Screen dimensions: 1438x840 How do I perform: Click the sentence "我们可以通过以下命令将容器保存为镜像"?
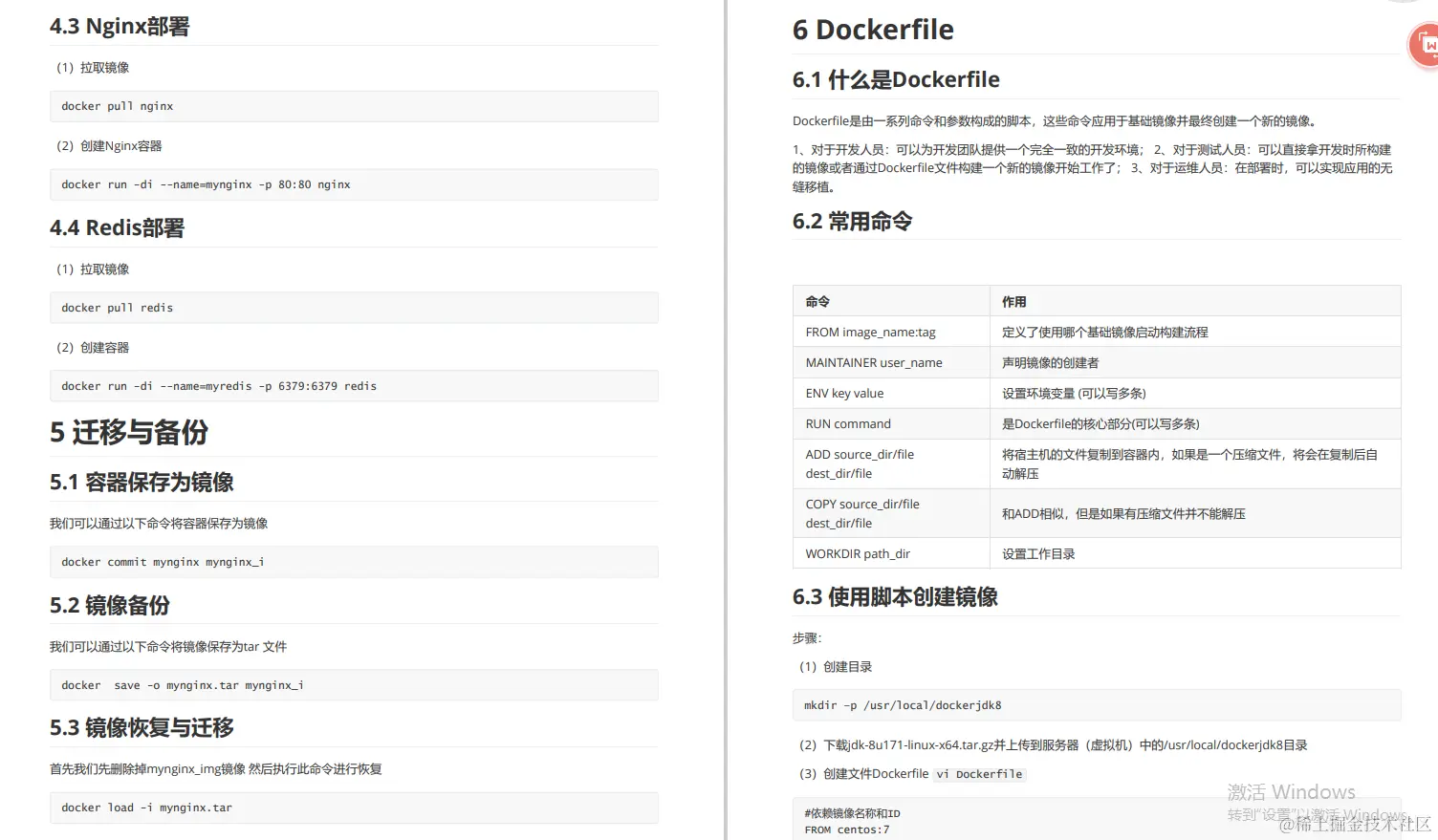159,524
